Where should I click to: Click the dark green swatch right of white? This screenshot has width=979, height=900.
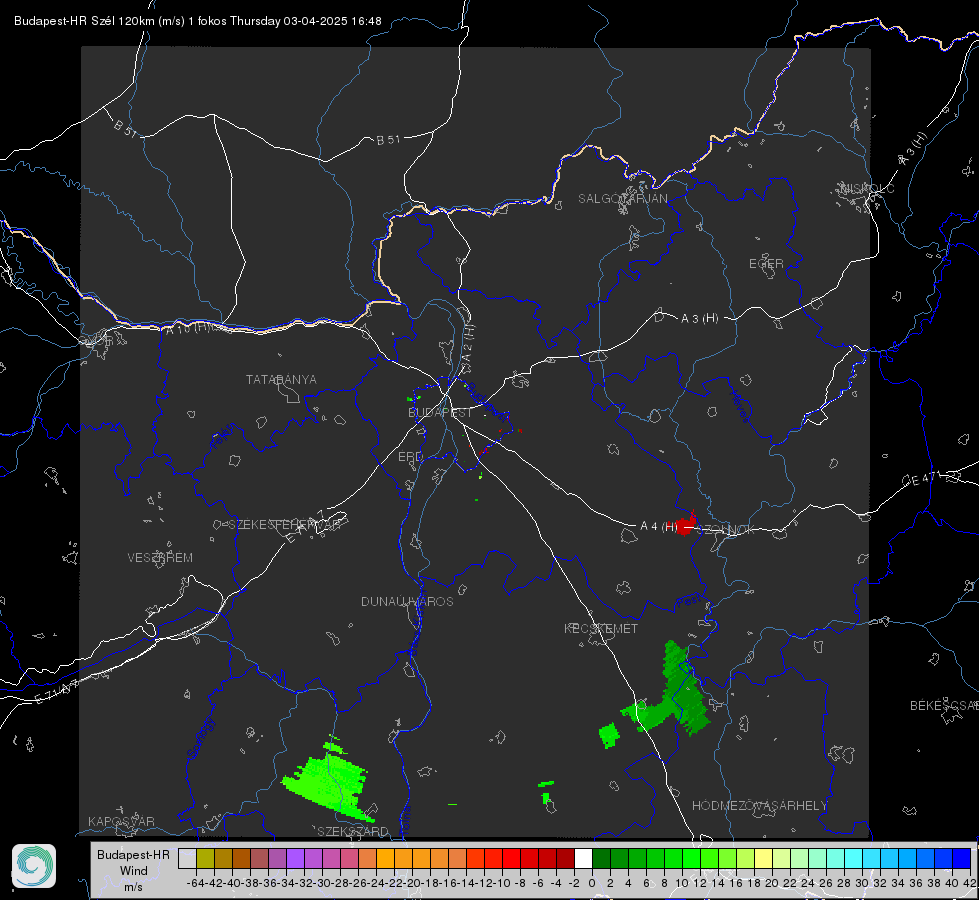pyautogui.click(x=601, y=858)
